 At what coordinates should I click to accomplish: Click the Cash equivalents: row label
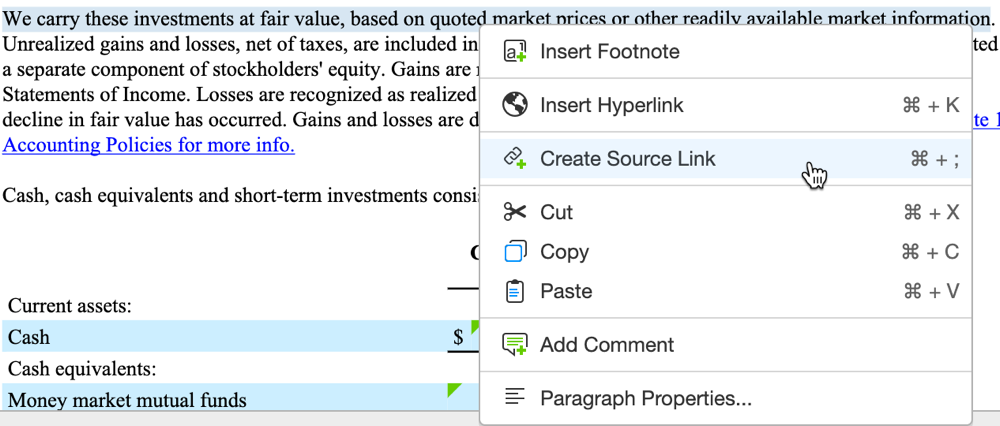click(81, 369)
